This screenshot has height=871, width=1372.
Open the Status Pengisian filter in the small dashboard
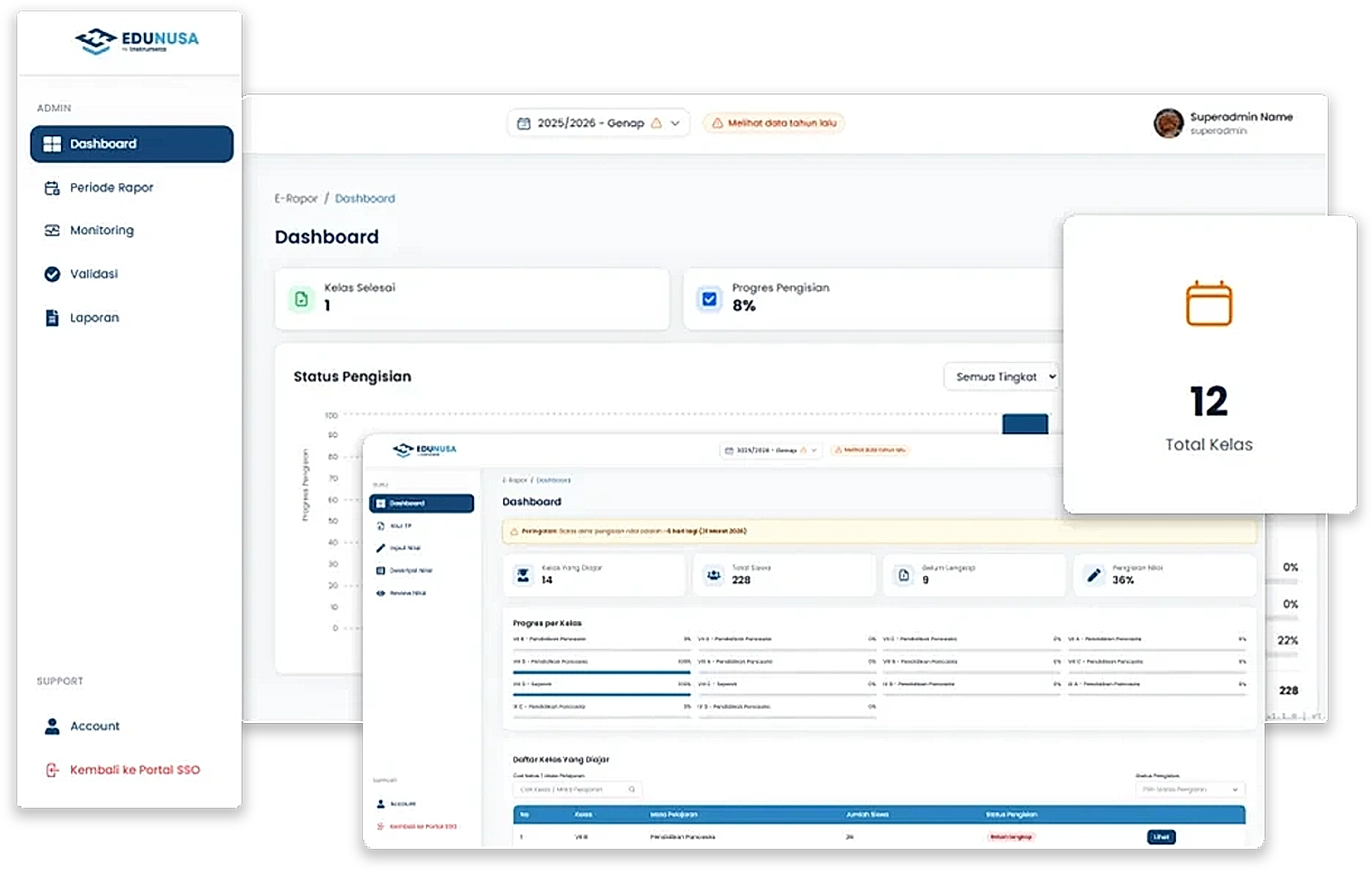point(1189,789)
